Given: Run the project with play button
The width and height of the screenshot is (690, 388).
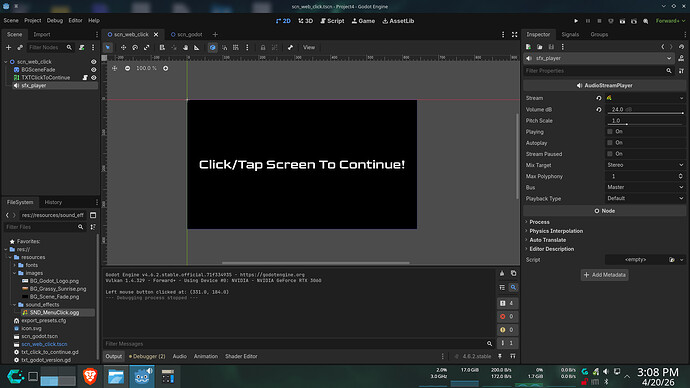Looking at the screenshot, I should coord(576,21).
